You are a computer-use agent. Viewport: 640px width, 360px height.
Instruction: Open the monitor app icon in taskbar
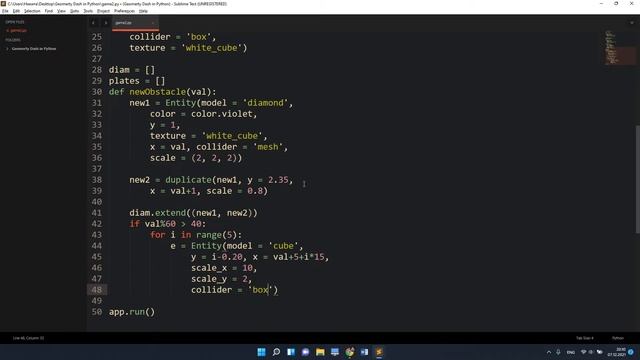pos(335,352)
